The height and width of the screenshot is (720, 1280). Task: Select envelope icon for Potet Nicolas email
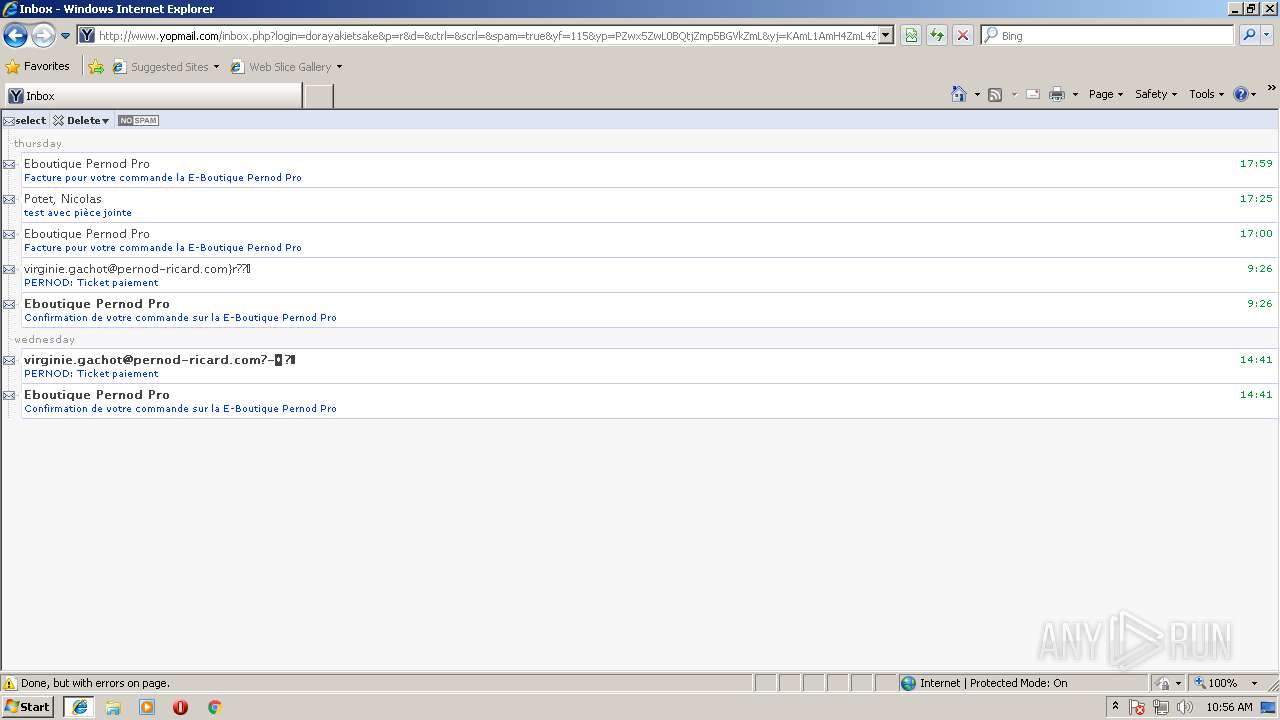9,199
